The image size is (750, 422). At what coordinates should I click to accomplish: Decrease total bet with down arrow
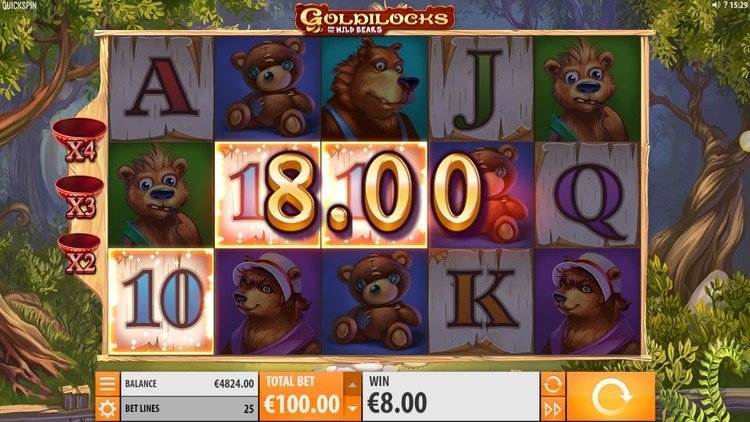[x=352, y=409]
